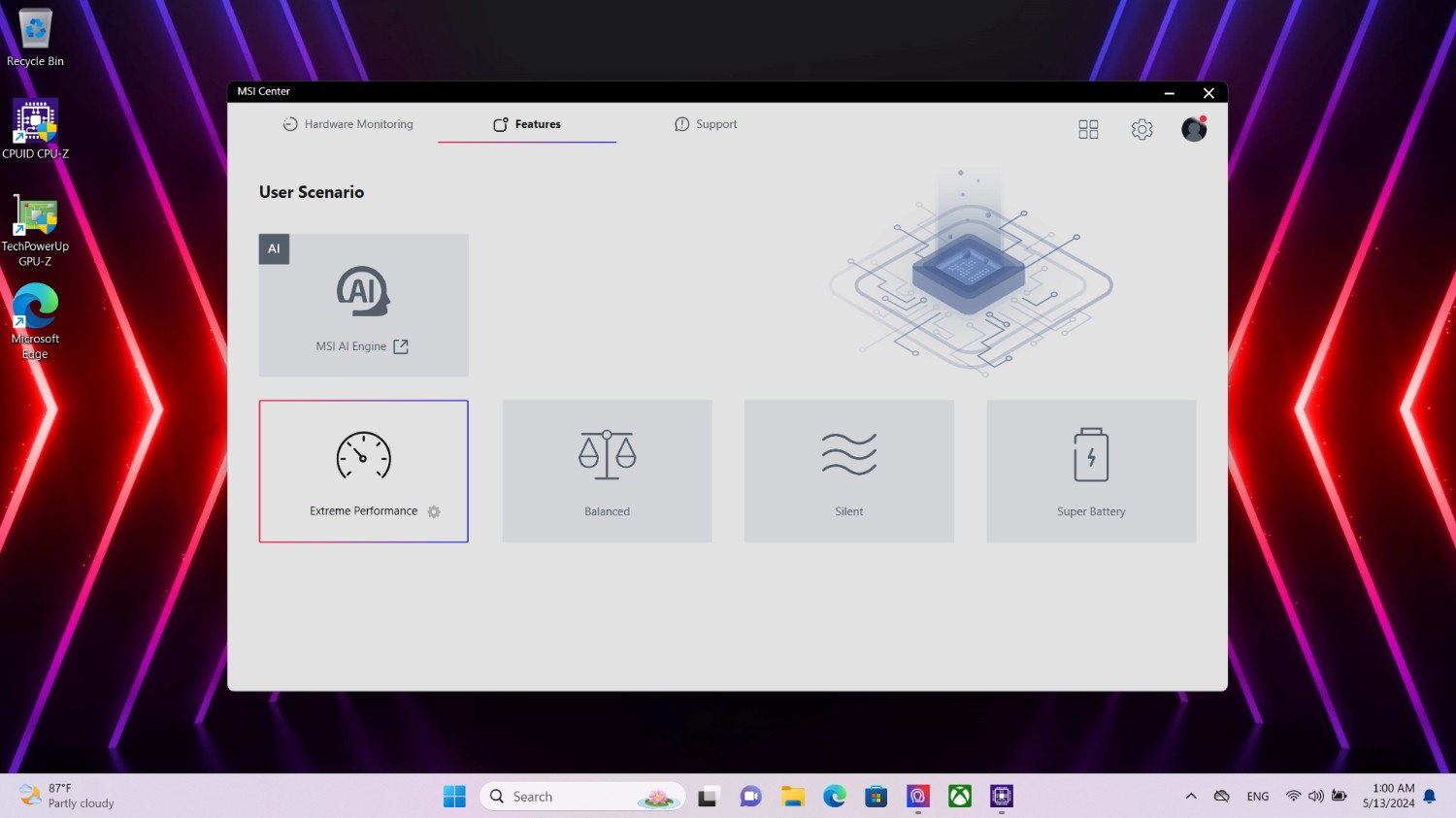This screenshot has height=818, width=1456.
Task: Open Microsoft Store from the taskbar
Action: click(x=877, y=797)
